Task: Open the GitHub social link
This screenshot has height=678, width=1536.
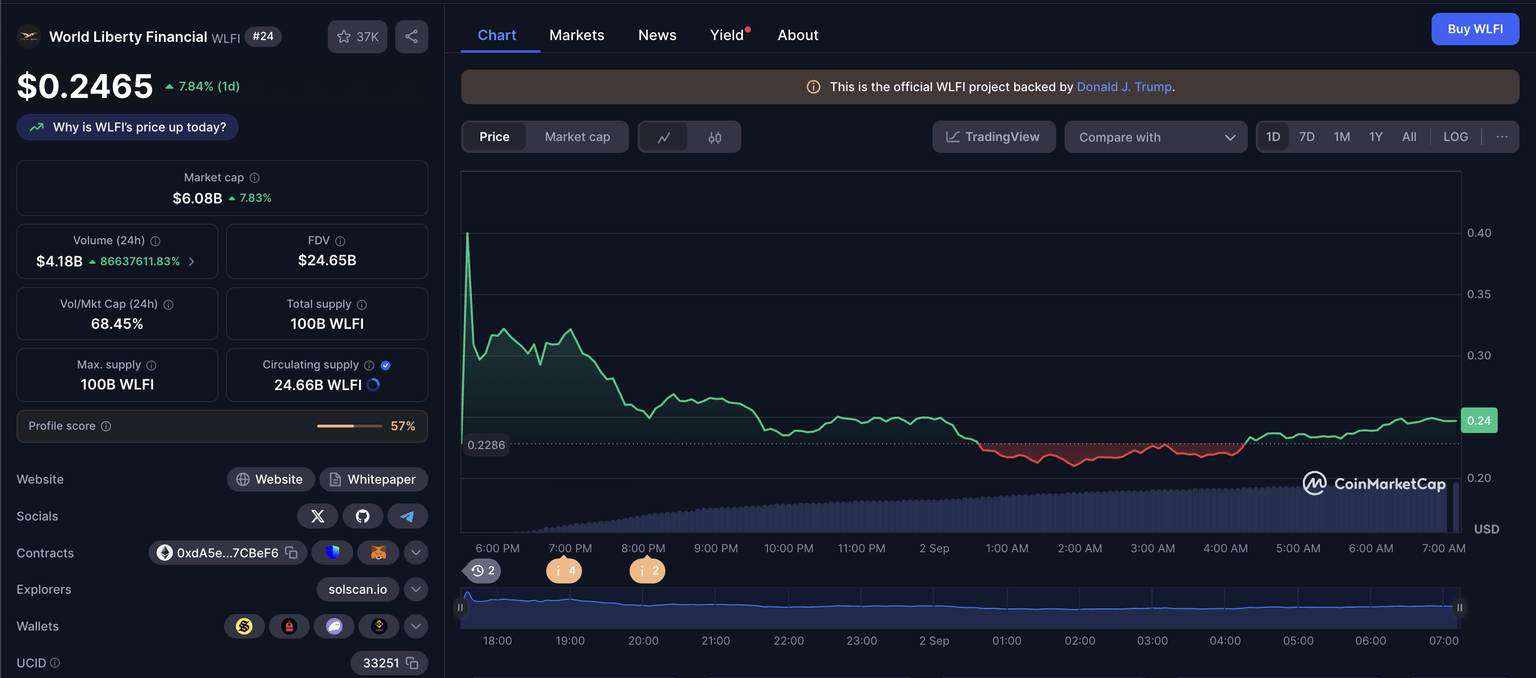Action: (362, 516)
